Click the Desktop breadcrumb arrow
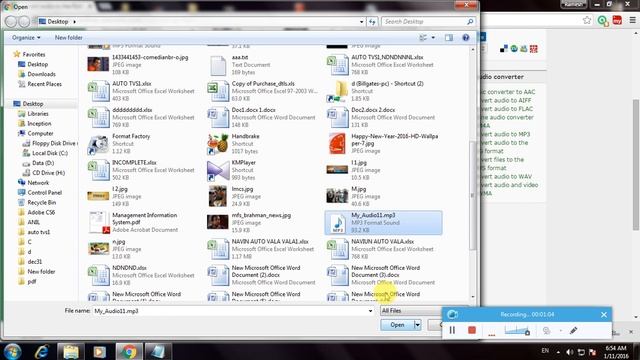 click(74, 22)
